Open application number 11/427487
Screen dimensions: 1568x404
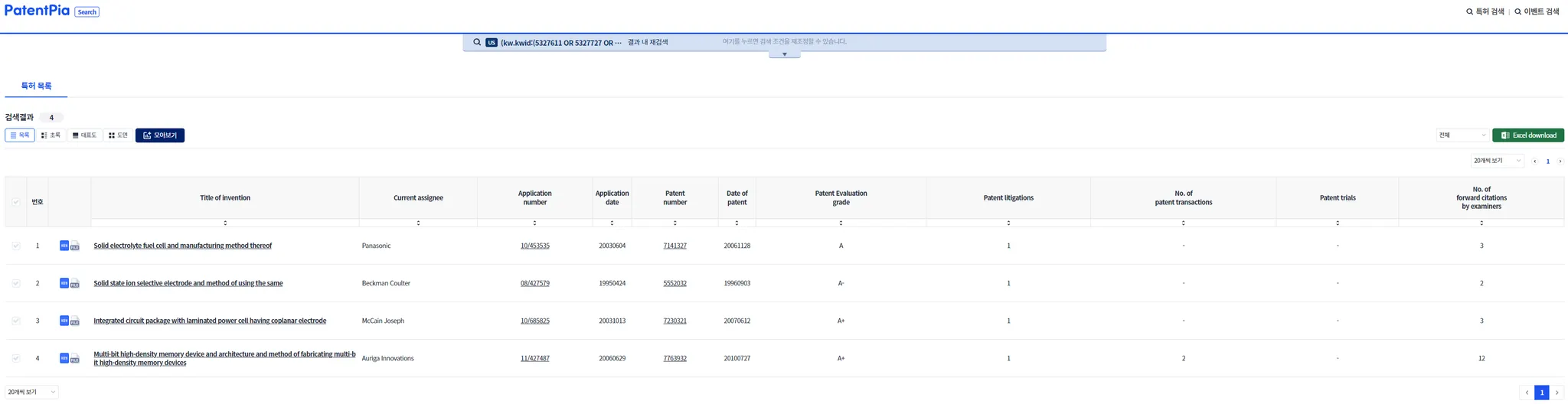click(x=534, y=358)
